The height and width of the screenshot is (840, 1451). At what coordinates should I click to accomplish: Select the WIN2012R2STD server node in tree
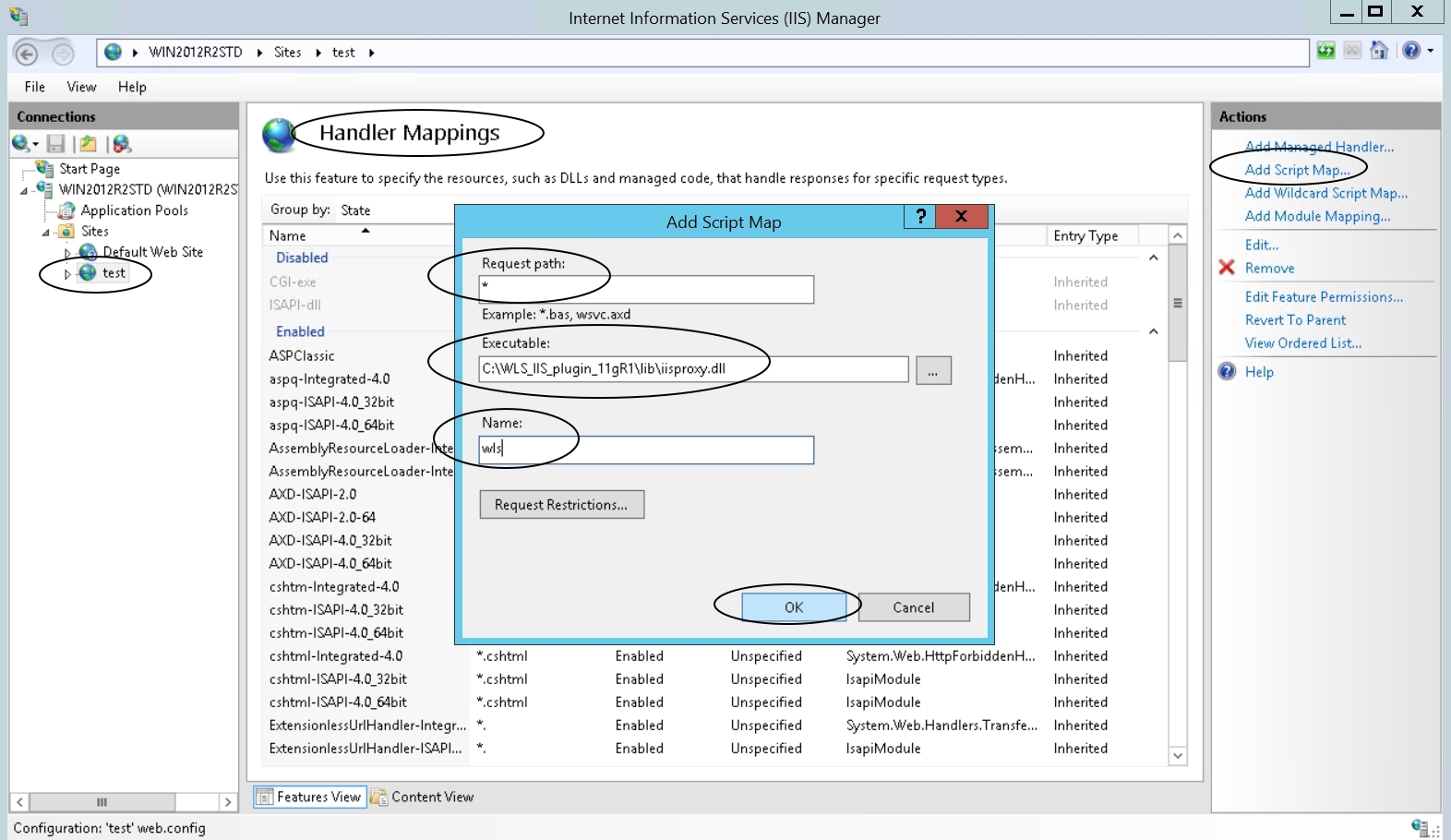tap(148, 189)
